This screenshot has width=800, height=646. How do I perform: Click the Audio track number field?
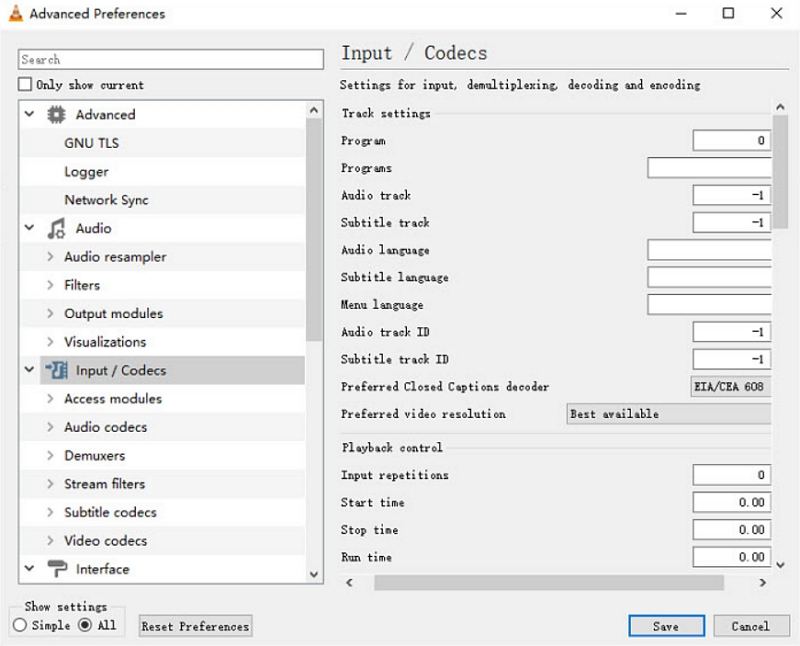pyautogui.click(x=732, y=195)
